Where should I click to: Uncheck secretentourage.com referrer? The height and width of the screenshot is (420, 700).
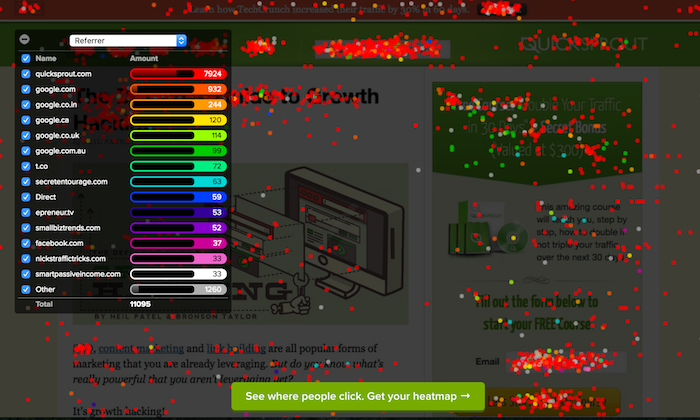click(26, 182)
